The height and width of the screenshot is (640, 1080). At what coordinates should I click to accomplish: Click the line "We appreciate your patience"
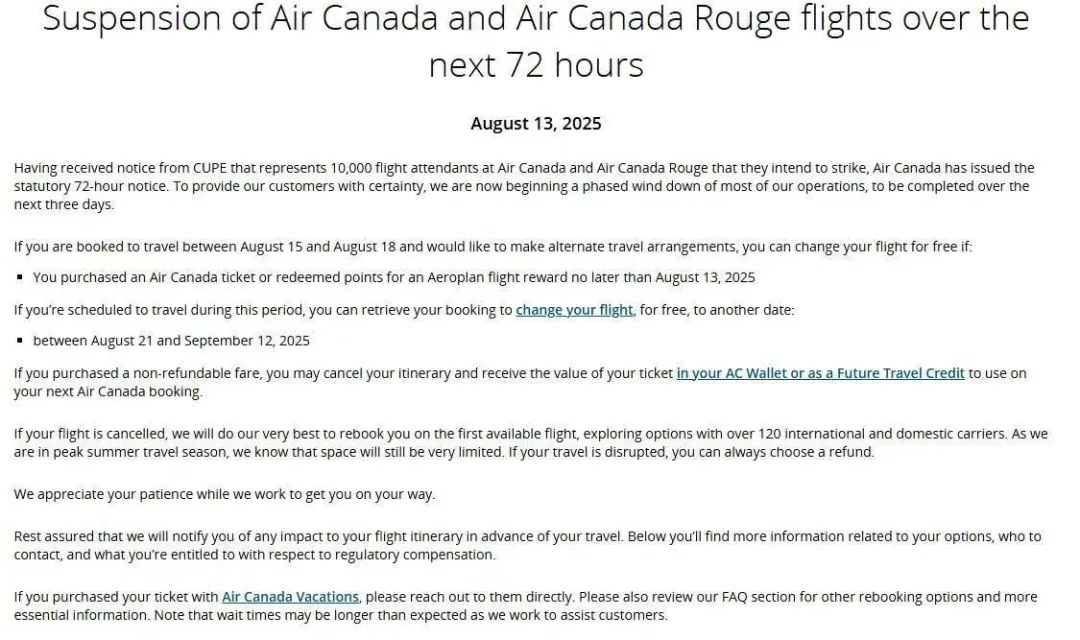224,494
